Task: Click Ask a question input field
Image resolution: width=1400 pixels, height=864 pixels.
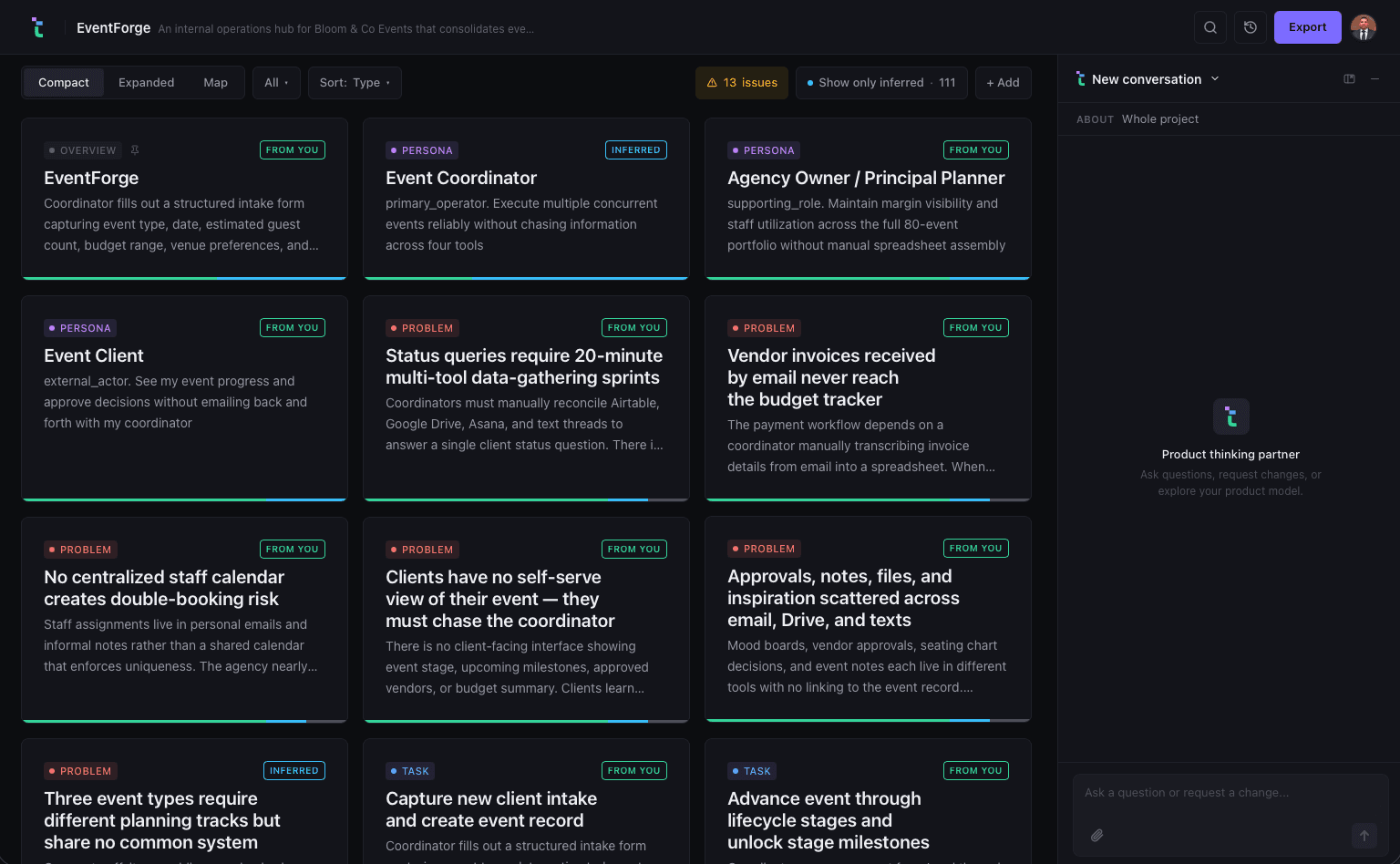Action: click(x=1230, y=793)
